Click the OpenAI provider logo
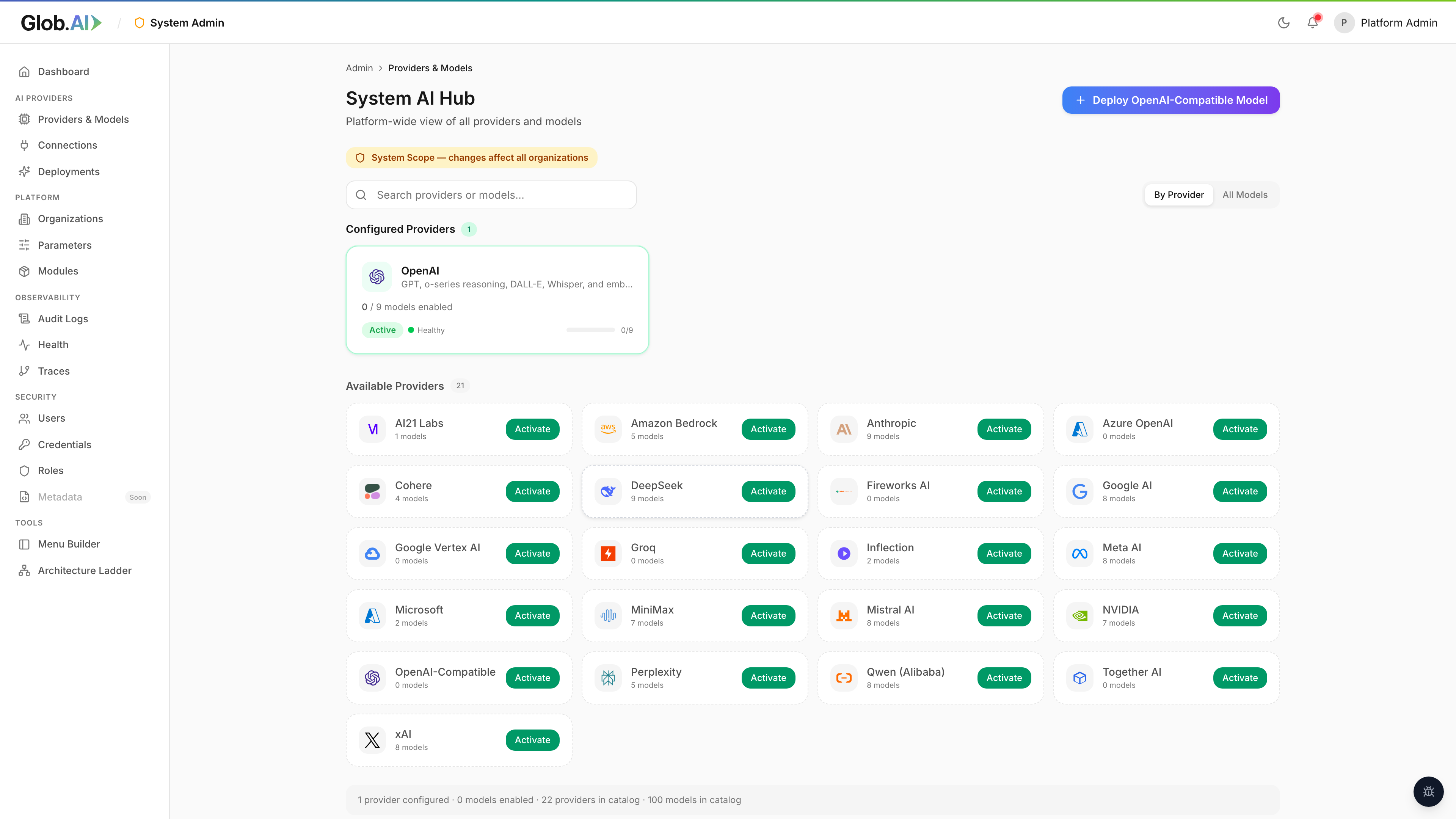The width and height of the screenshot is (1456, 819). tap(377, 276)
